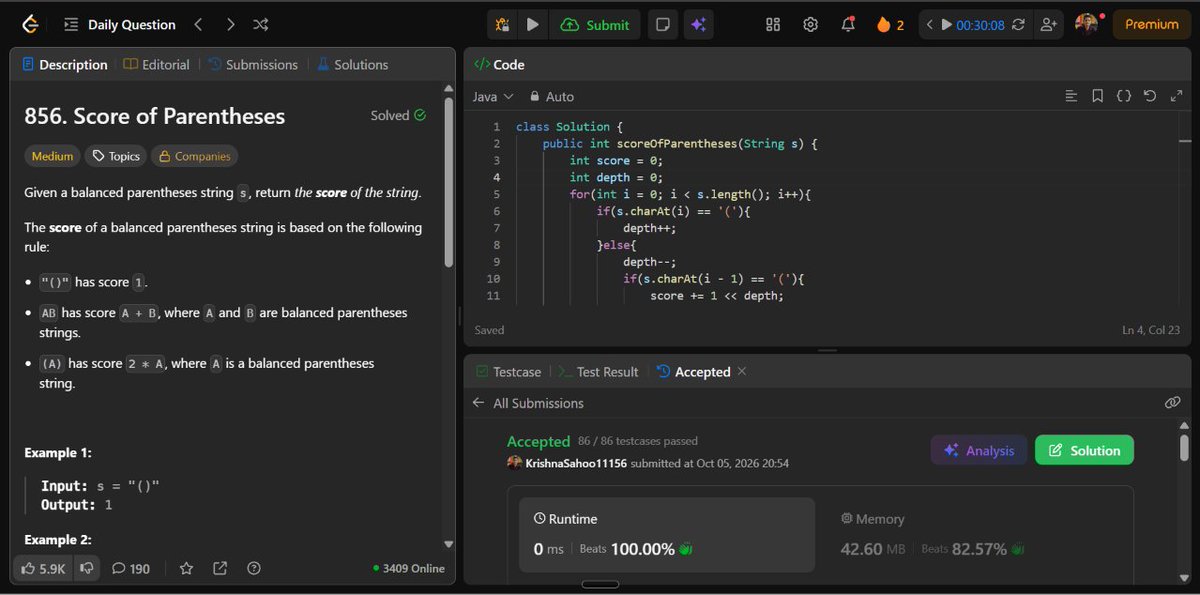Open the Java language dropdown
Image resolution: width=1200 pixels, height=595 pixels.
click(x=492, y=96)
